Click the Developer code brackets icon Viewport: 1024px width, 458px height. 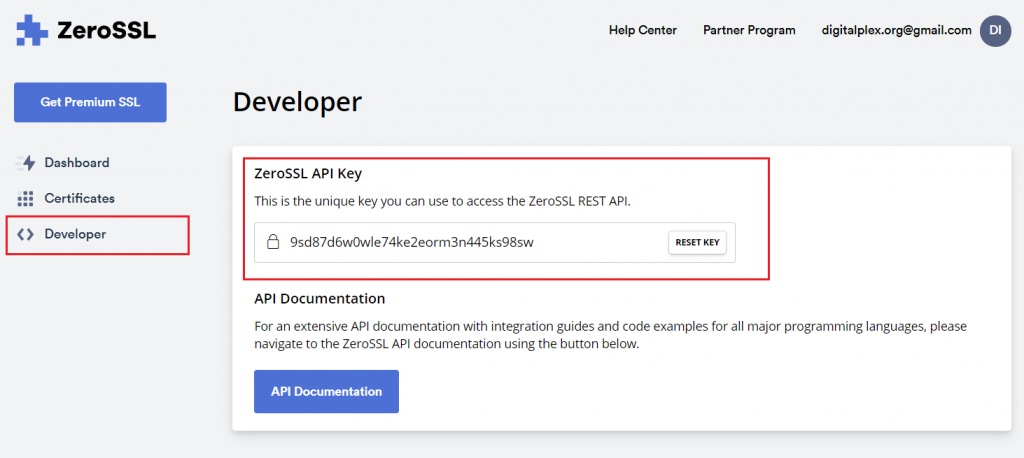coord(26,235)
